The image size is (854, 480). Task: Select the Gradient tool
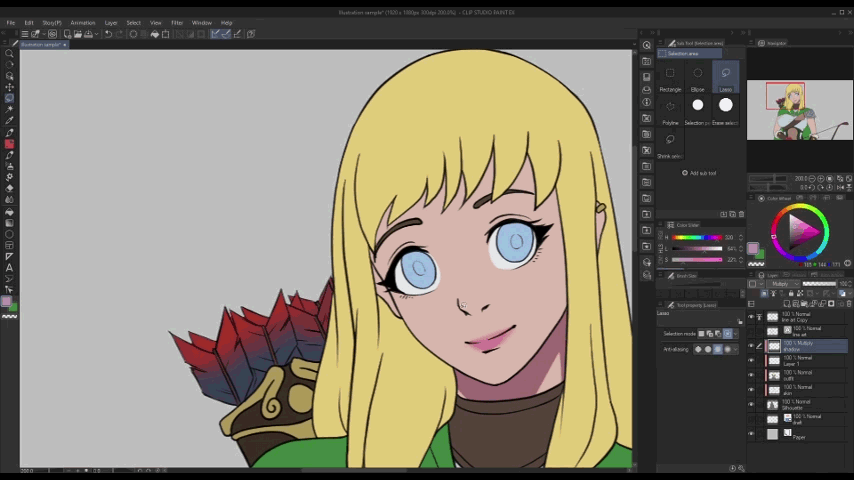coord(9,223)
